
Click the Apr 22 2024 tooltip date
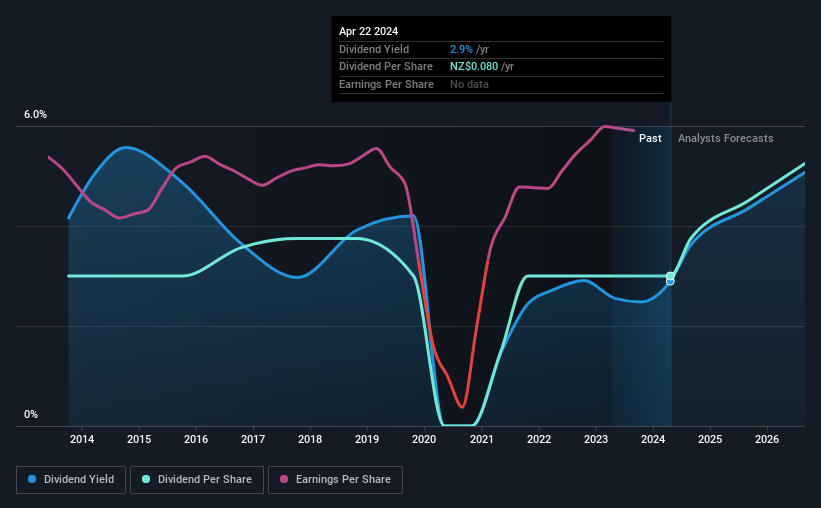369,31
